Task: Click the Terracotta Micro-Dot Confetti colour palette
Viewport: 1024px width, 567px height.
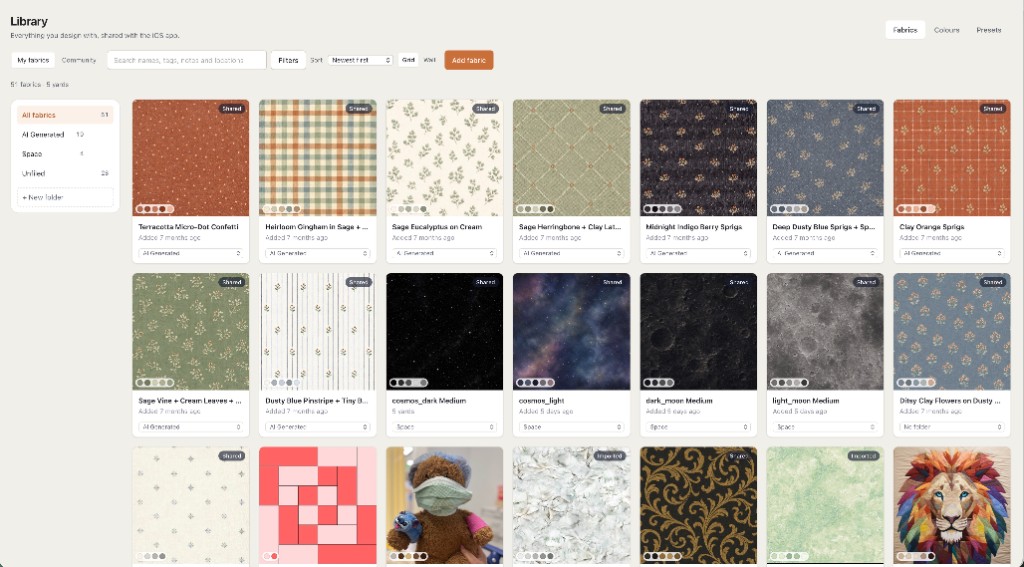Action: pos(155,209)
